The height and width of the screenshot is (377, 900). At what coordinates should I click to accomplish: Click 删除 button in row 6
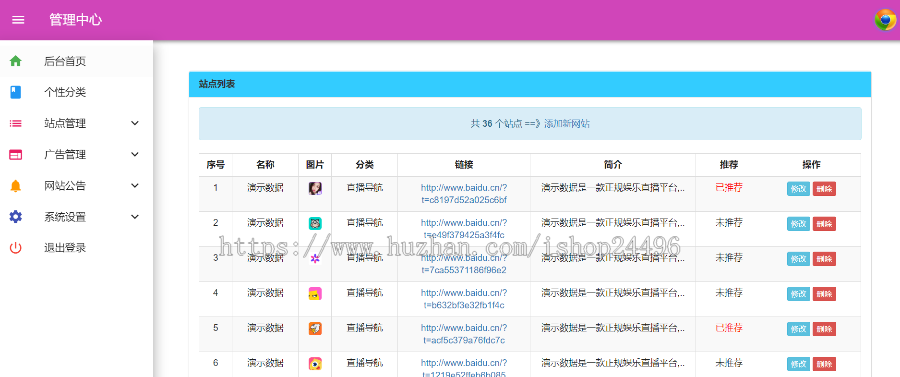point(824,364)
